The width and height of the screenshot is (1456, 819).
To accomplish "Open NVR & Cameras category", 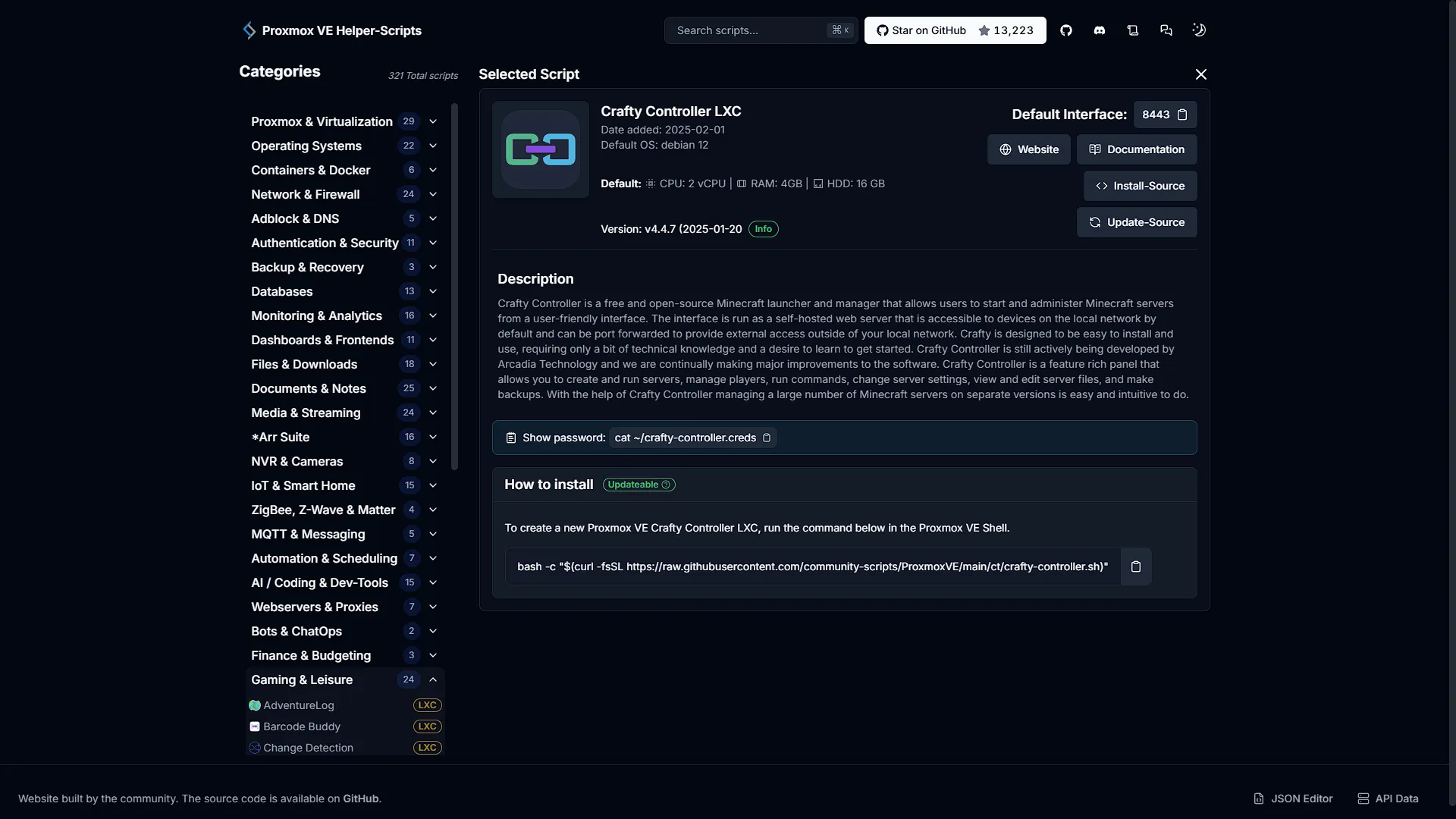I will tap(345, 461).
